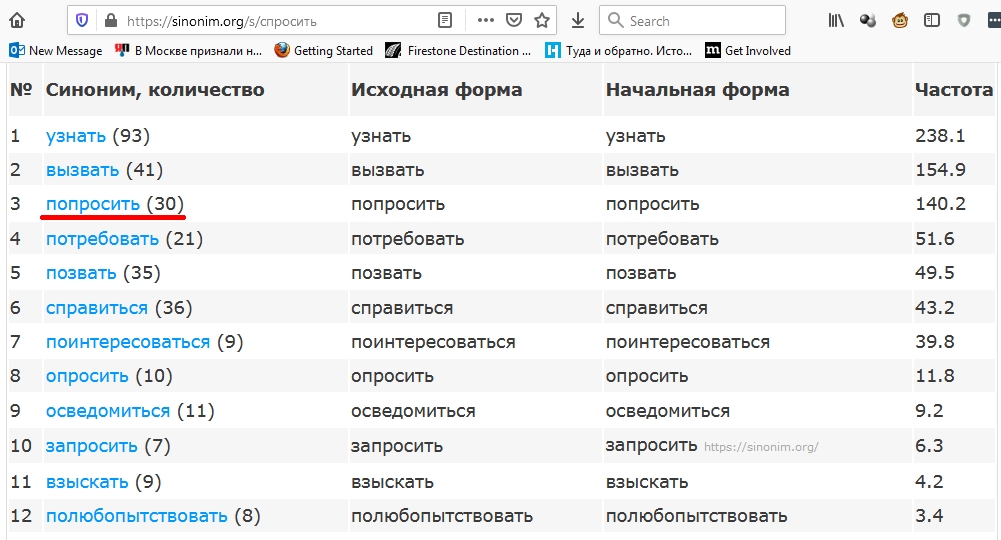
Task: Click frequency value 39.8
Action: click(x=935, y=342)
